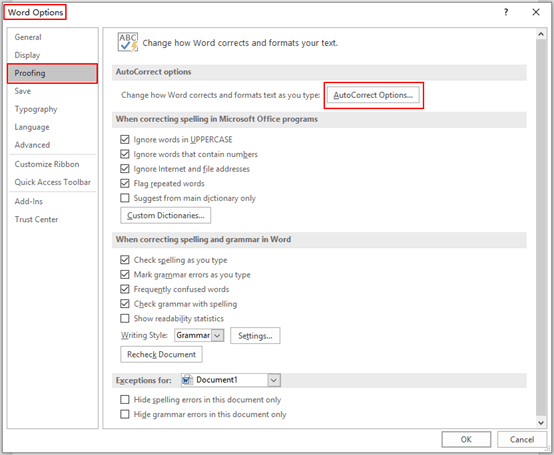Click the grammar Settings button
This screenshot has width=554, height=455.
click(x=255, y=336)
